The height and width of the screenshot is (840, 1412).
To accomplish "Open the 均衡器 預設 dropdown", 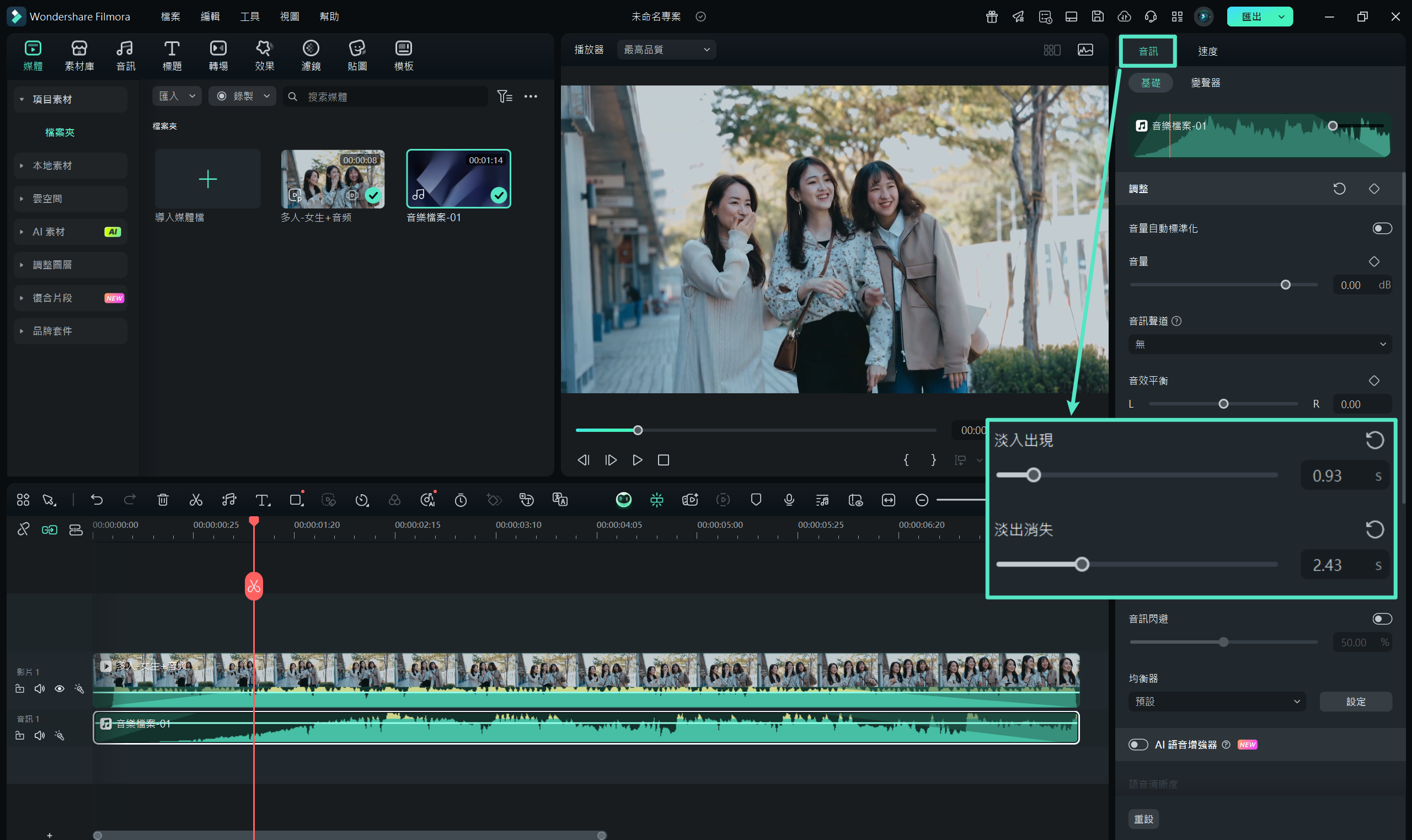I will coord(1217,702).
